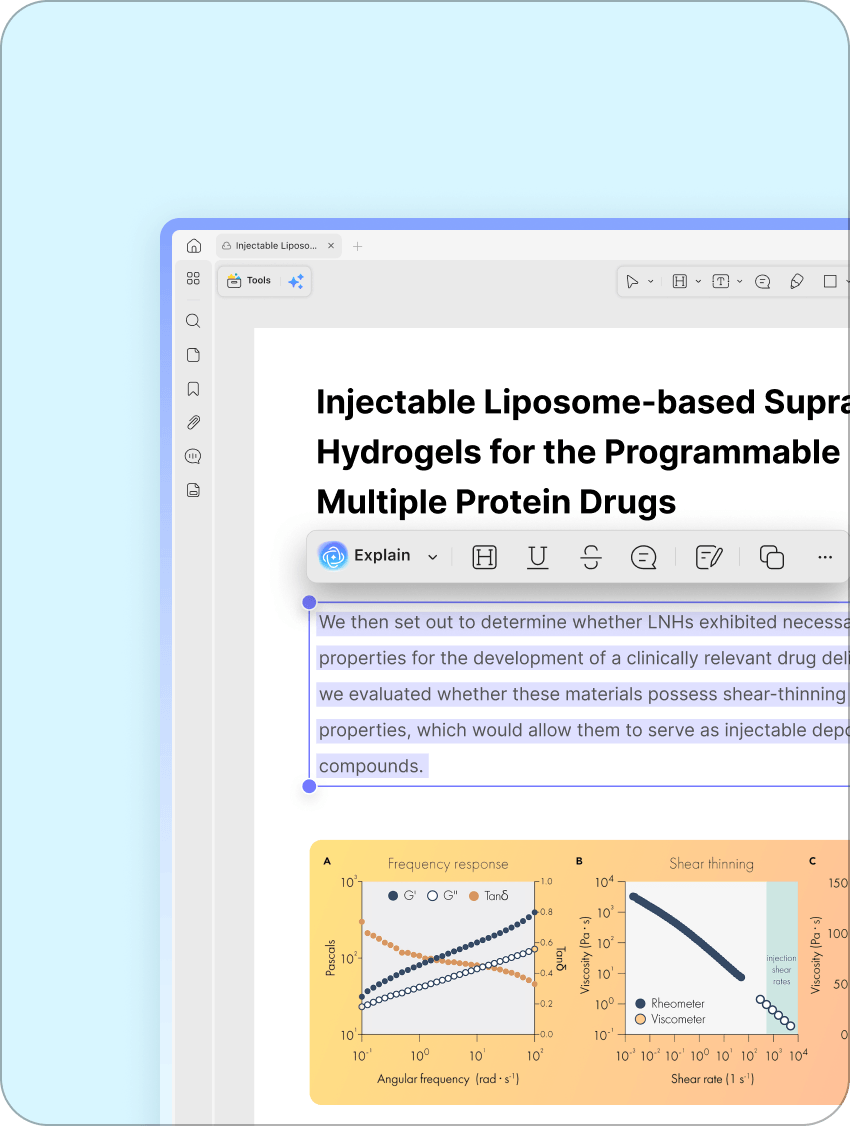This screenshot has height=1126, width=850.
Task: Open the comments list sidebar icon
Action: pyautogui.click(x=193, y=456)
